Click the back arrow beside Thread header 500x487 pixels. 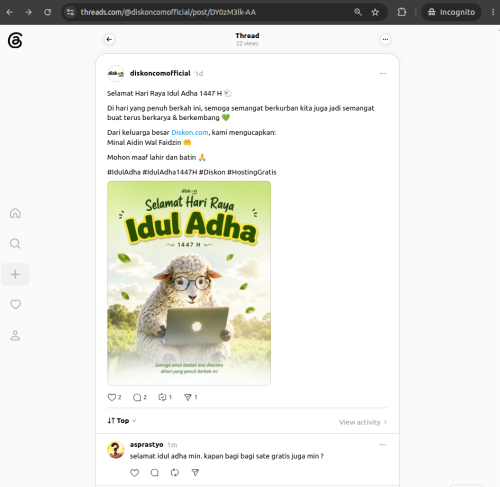point(109,39)
